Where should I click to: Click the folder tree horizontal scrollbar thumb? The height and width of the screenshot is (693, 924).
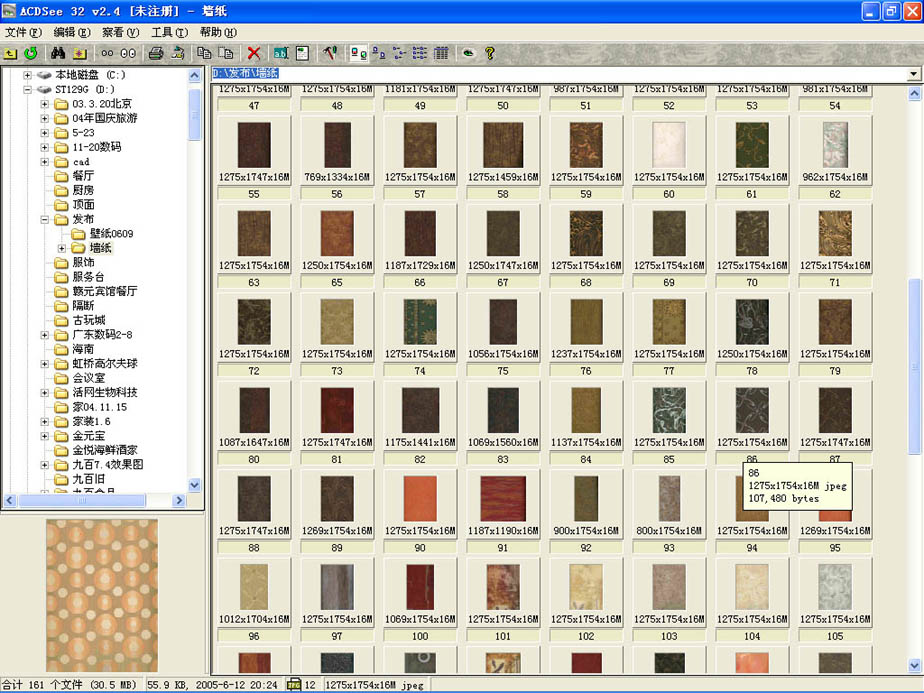click(x=82, y=500)
